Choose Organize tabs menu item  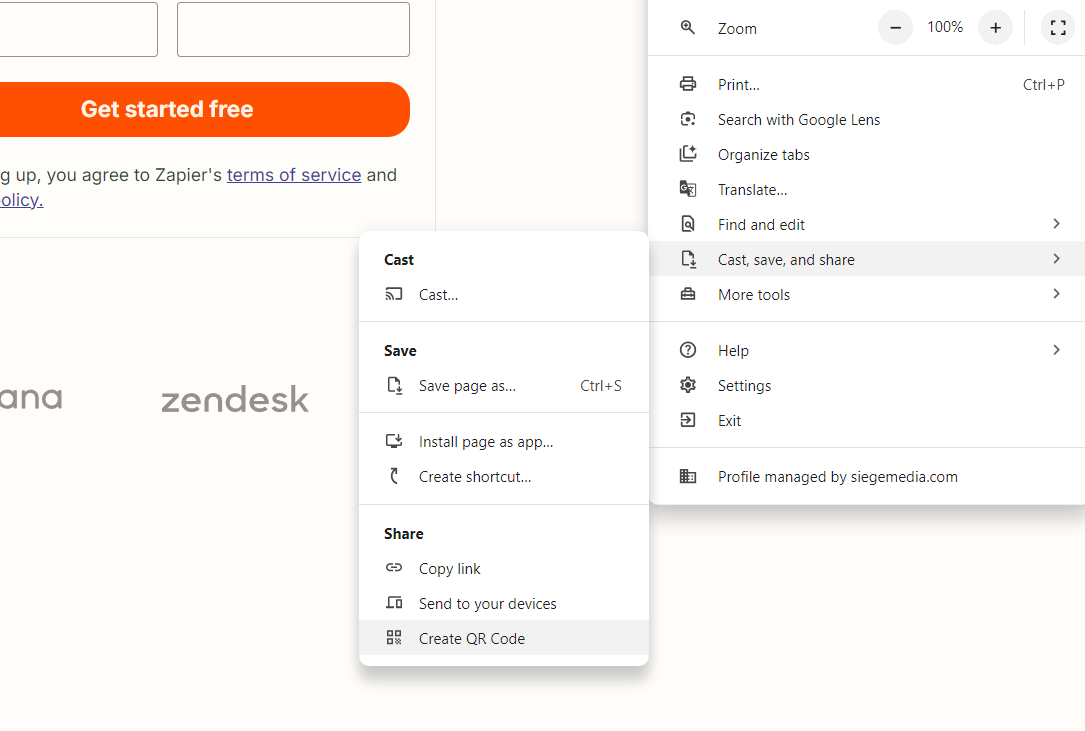click(x=866, y=154)
